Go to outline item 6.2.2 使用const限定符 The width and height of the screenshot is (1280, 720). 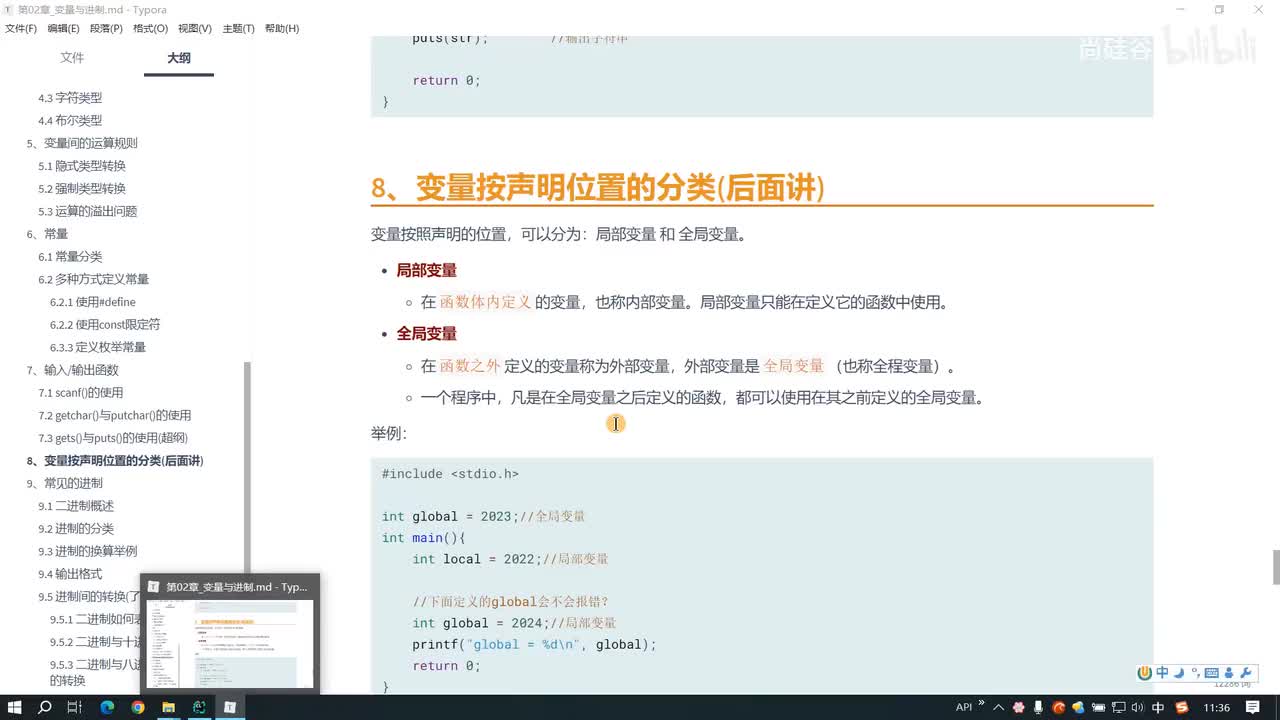[x=105, y=324]
